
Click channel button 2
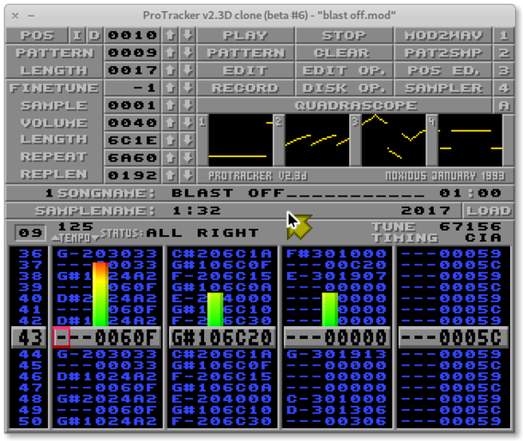[x=503, y=53]
